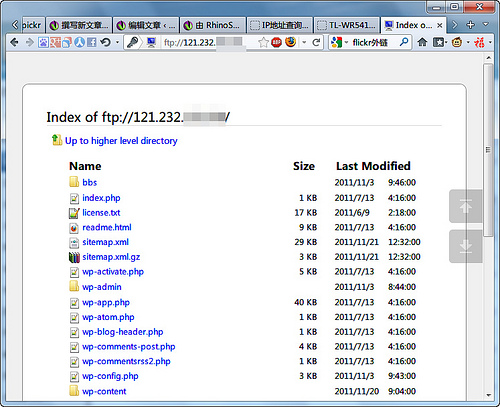Click the scroll to bottom overlay button
The image size is (500, 407).
pos(466,246)
